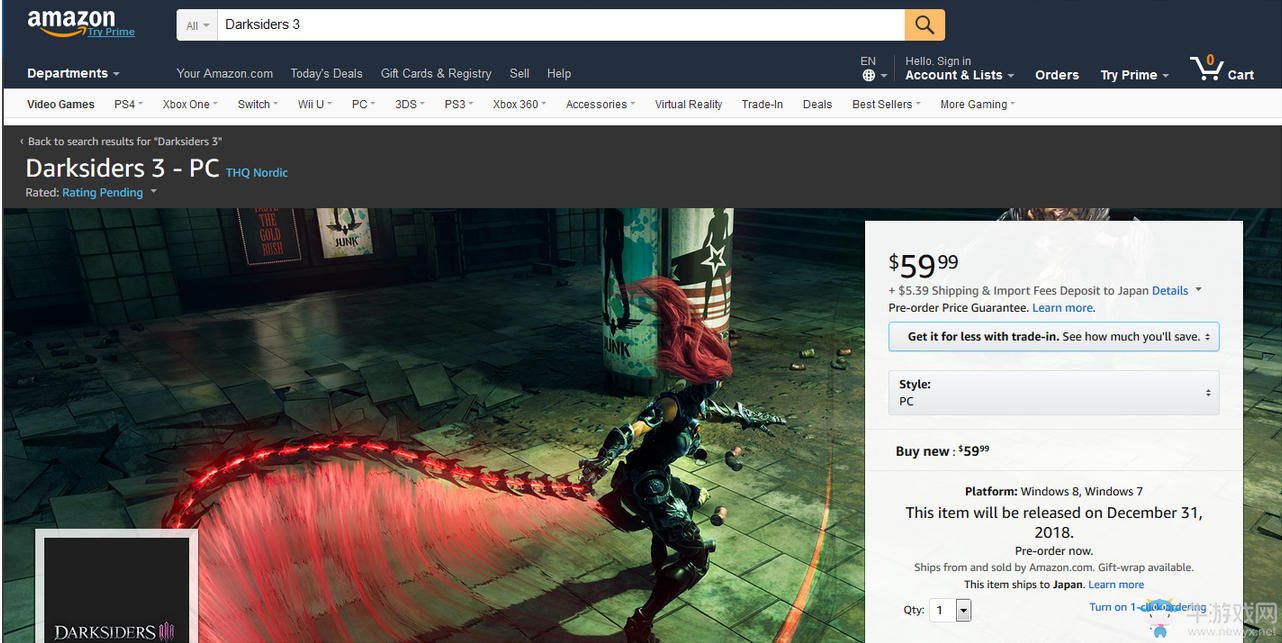Expand the Wii U category menu

pos(315,104)
